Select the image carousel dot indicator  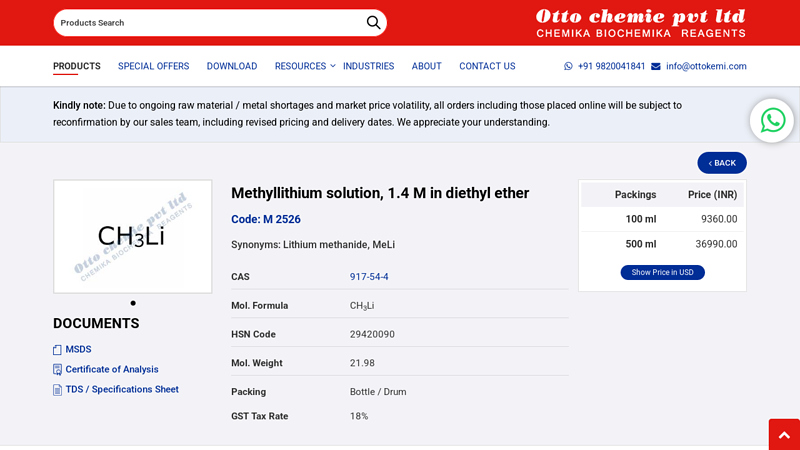(133, 303)
